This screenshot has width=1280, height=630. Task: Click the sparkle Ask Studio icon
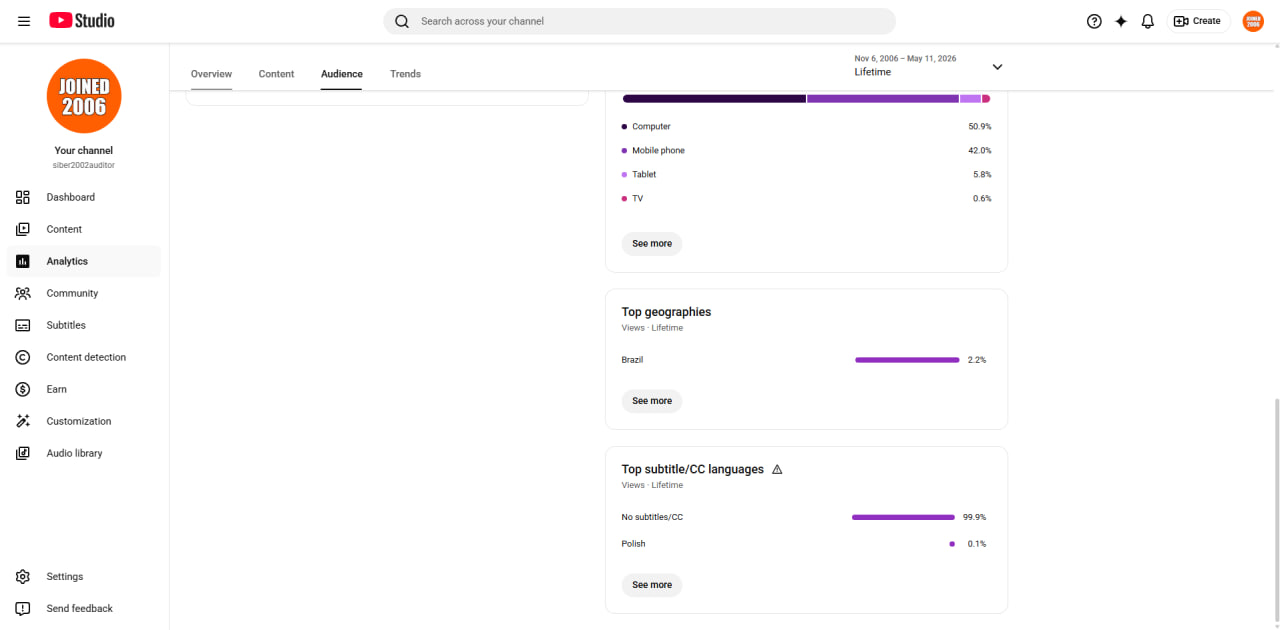pyautogui.click(x=1121, y=21)
